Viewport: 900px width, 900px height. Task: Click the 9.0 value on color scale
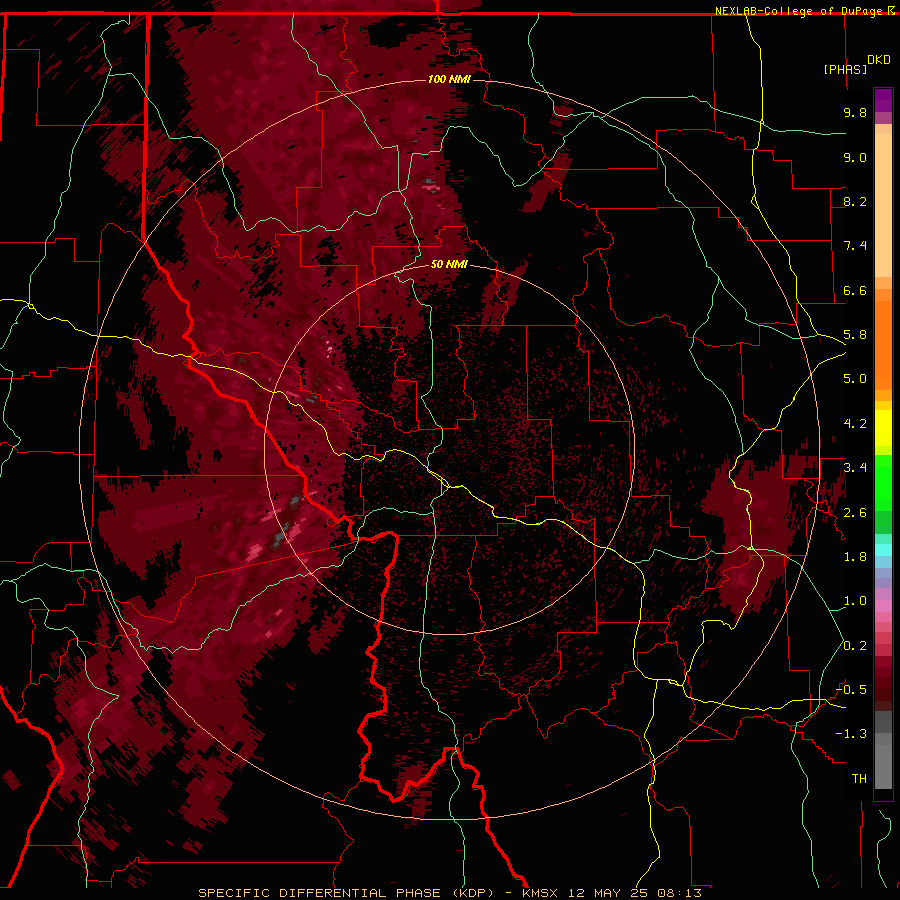click(x=855, y=157)
